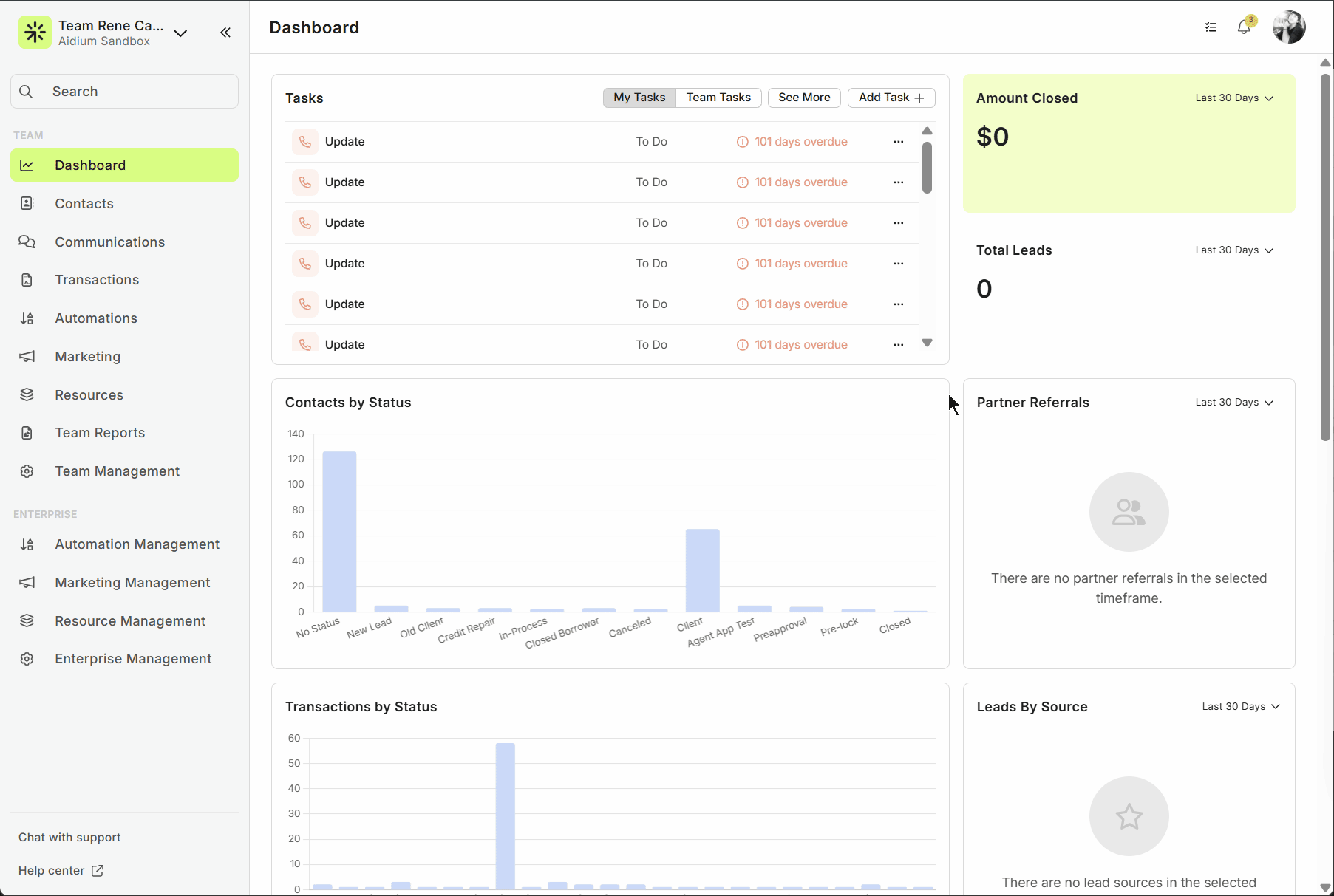The height and width of the screenshot is (896, 1334).
Task: Open Communications from the sidebar icon
Action: coord(27,242)
